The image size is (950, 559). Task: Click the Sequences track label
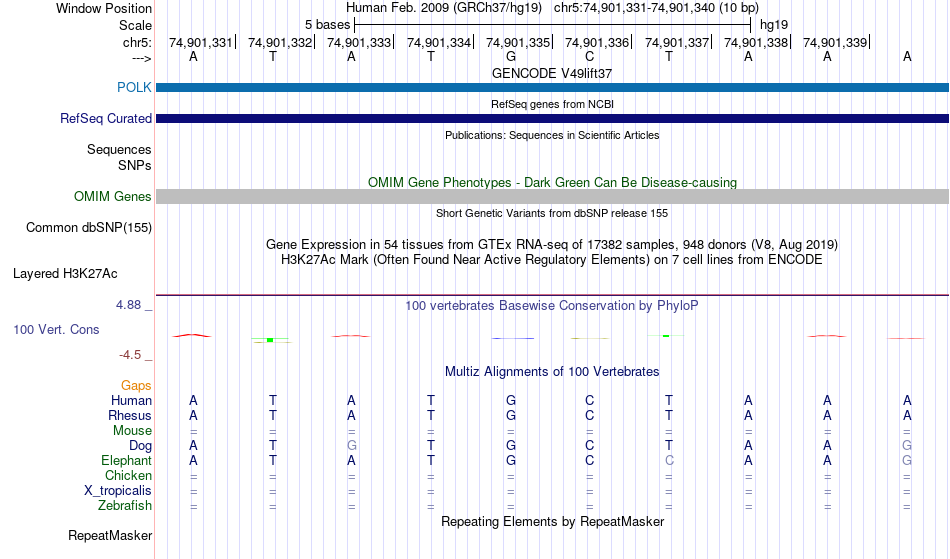point(119,150)
